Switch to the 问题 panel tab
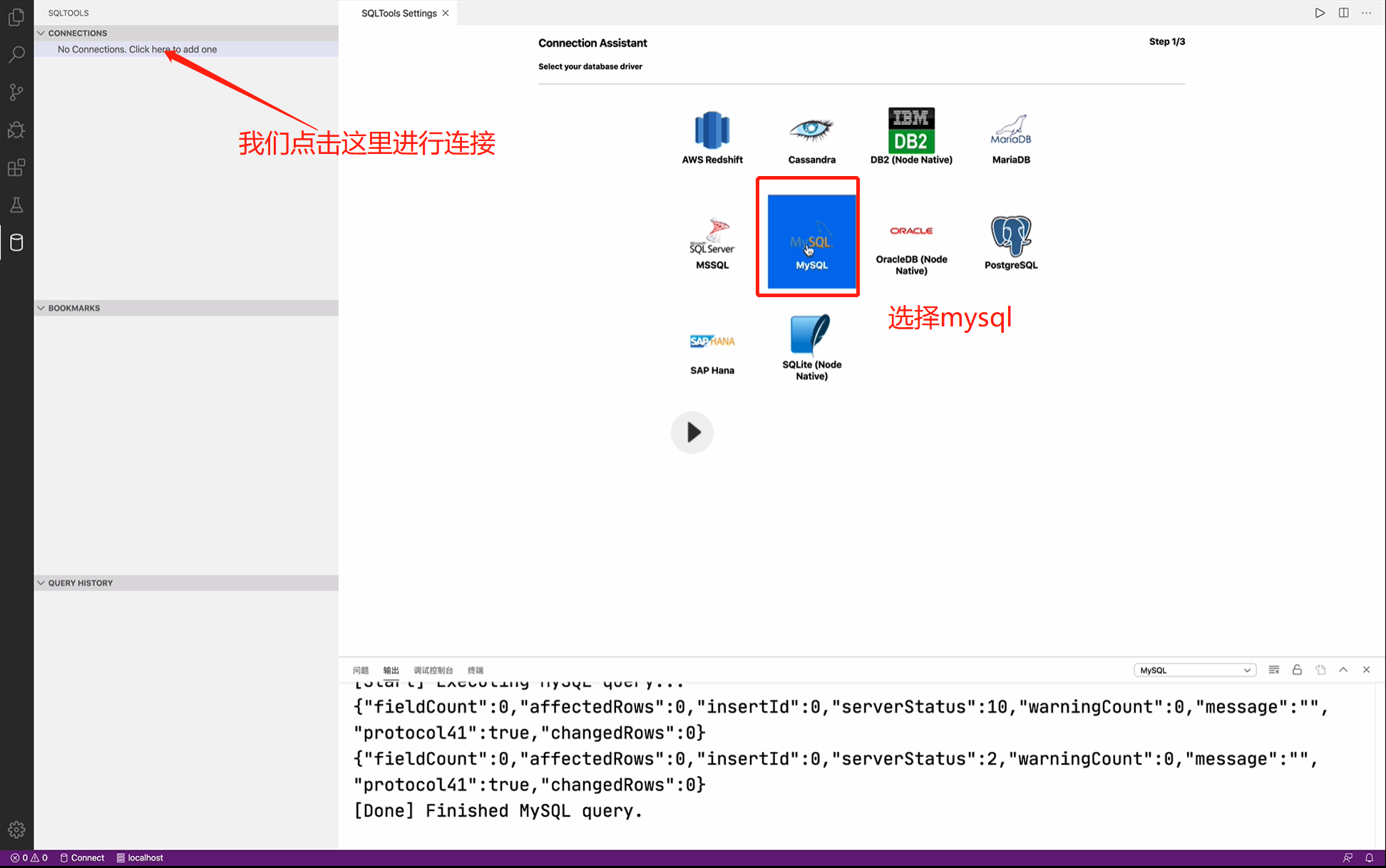1386x868 pixels. tap(361, 670)
